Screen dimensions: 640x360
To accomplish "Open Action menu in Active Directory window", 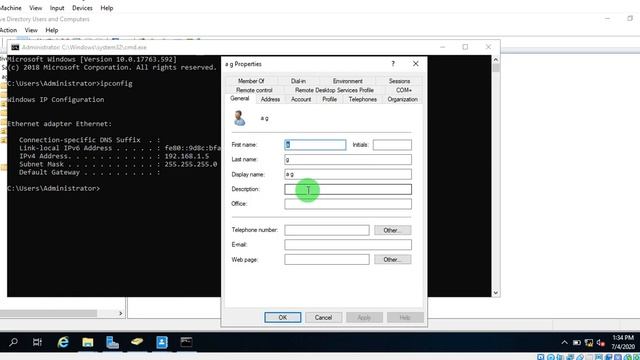I will pyautogui.click(x=8, y=30).
